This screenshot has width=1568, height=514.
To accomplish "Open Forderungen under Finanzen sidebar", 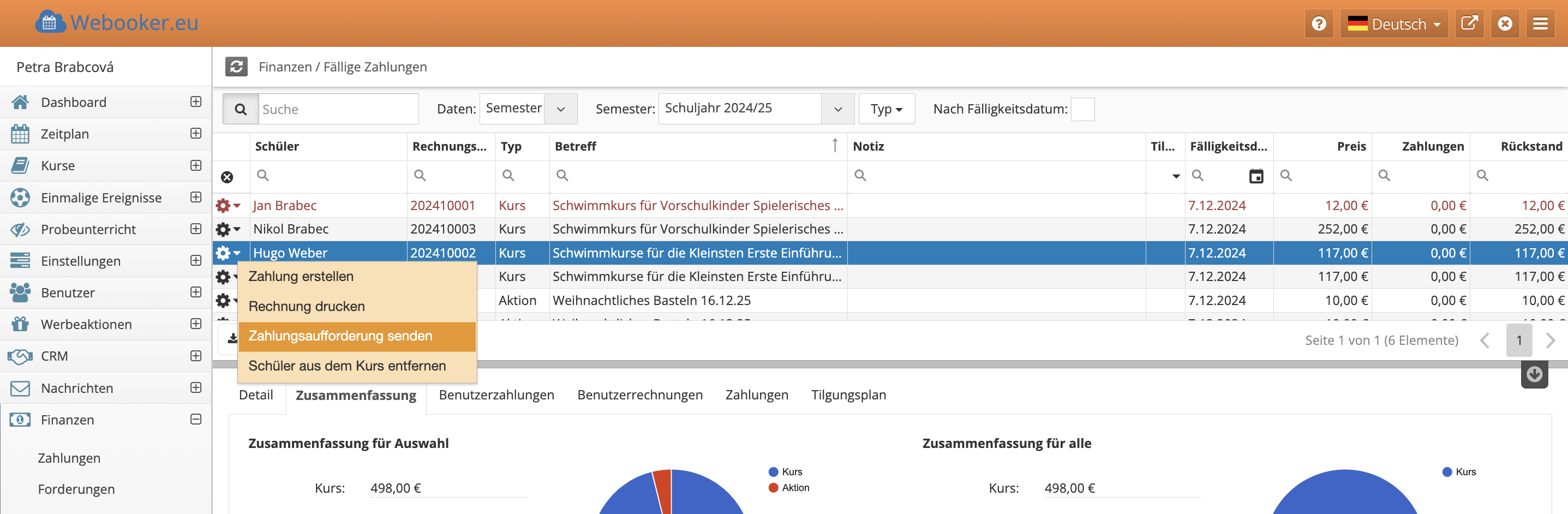I will pos(76,489).
